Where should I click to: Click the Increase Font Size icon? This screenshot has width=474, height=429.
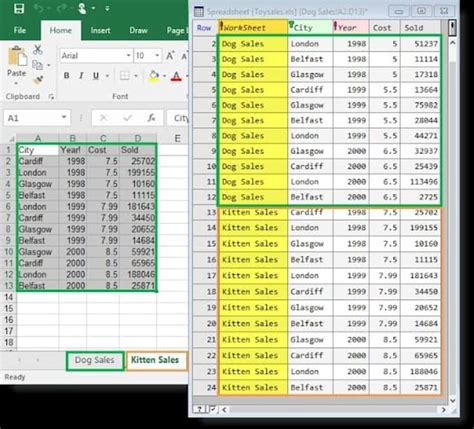coord(170,55)
